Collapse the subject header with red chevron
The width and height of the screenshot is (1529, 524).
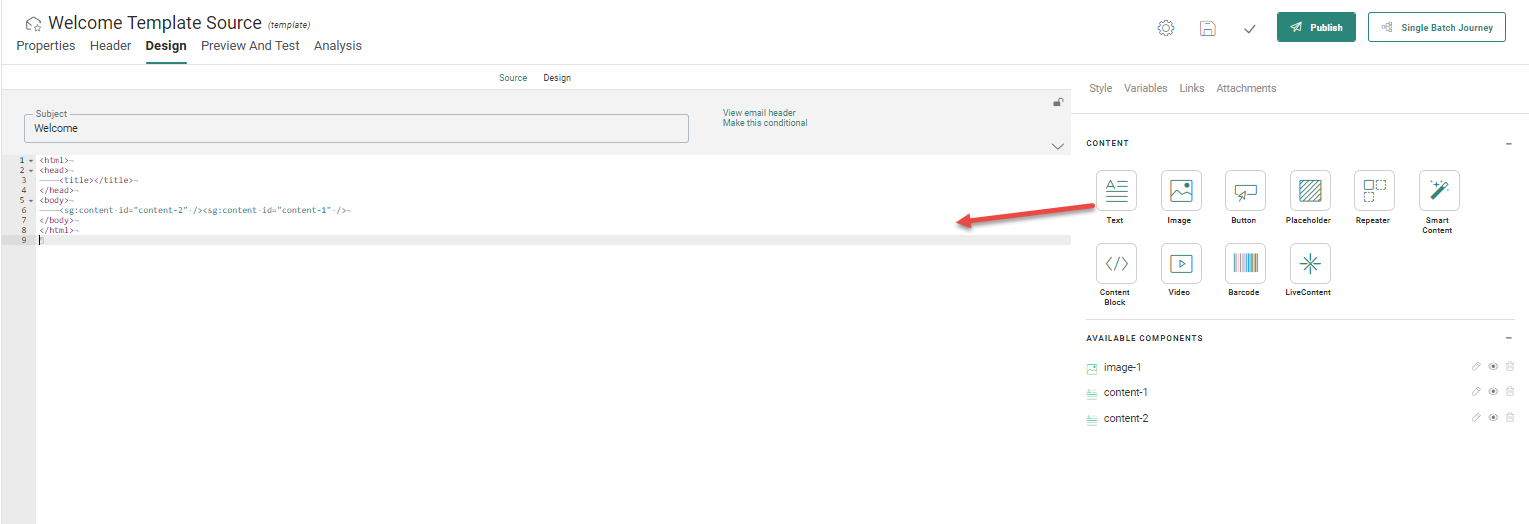tap(1058, 147)
